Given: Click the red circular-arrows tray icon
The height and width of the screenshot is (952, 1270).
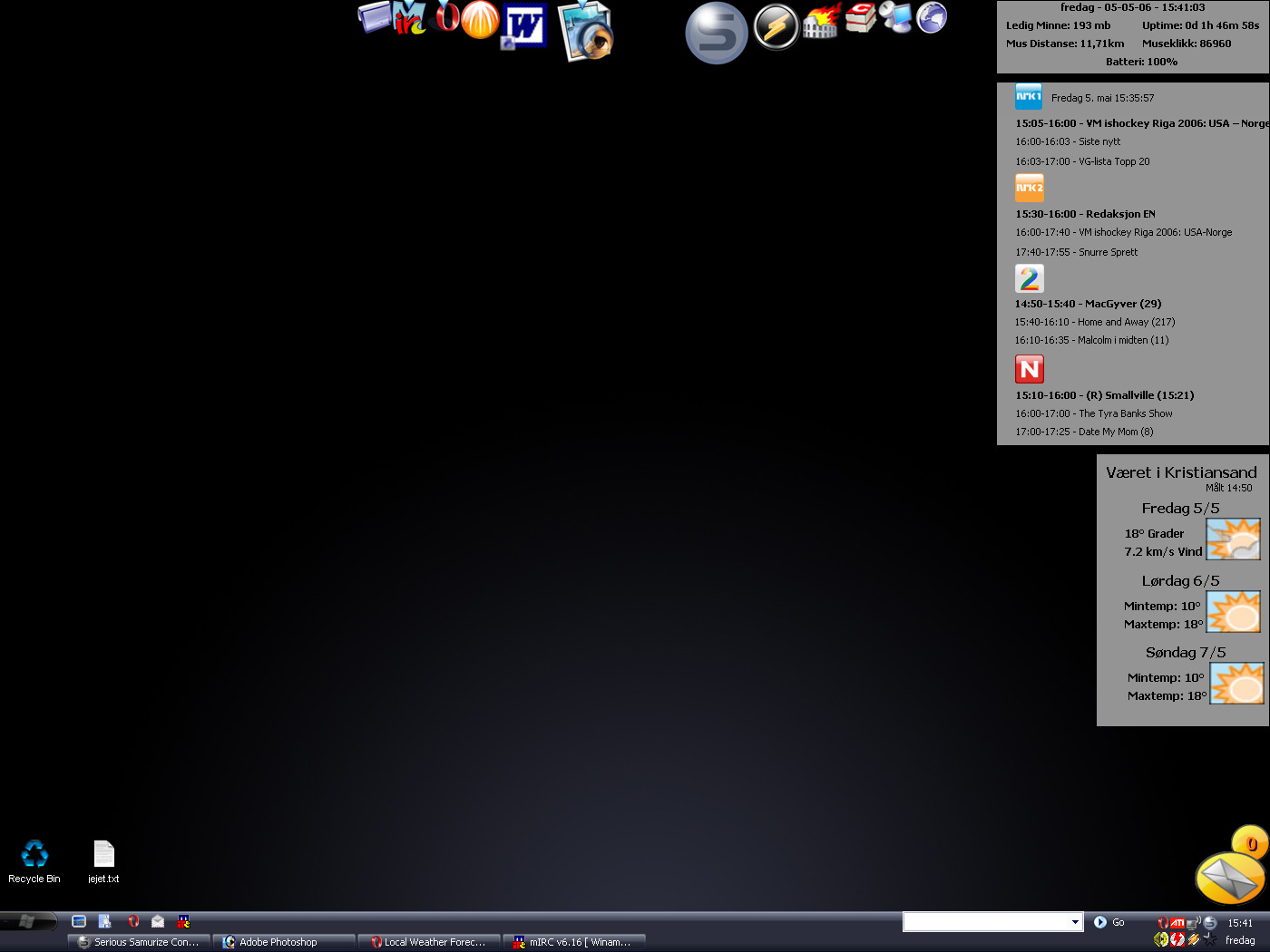Looking at the screenshot, I should click(x=1177, y=939).
